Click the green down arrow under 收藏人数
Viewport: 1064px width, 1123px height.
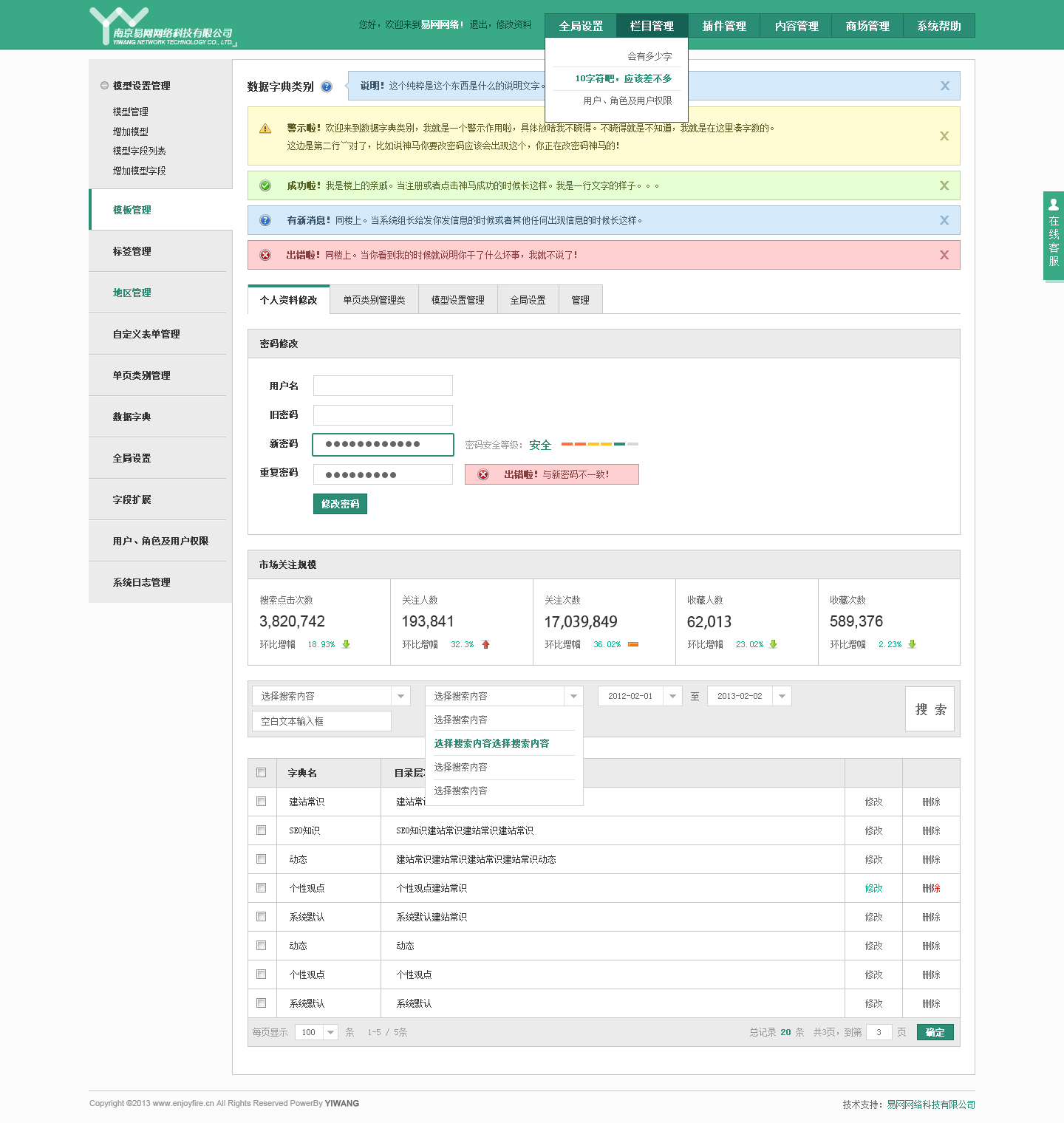point(773,644)
